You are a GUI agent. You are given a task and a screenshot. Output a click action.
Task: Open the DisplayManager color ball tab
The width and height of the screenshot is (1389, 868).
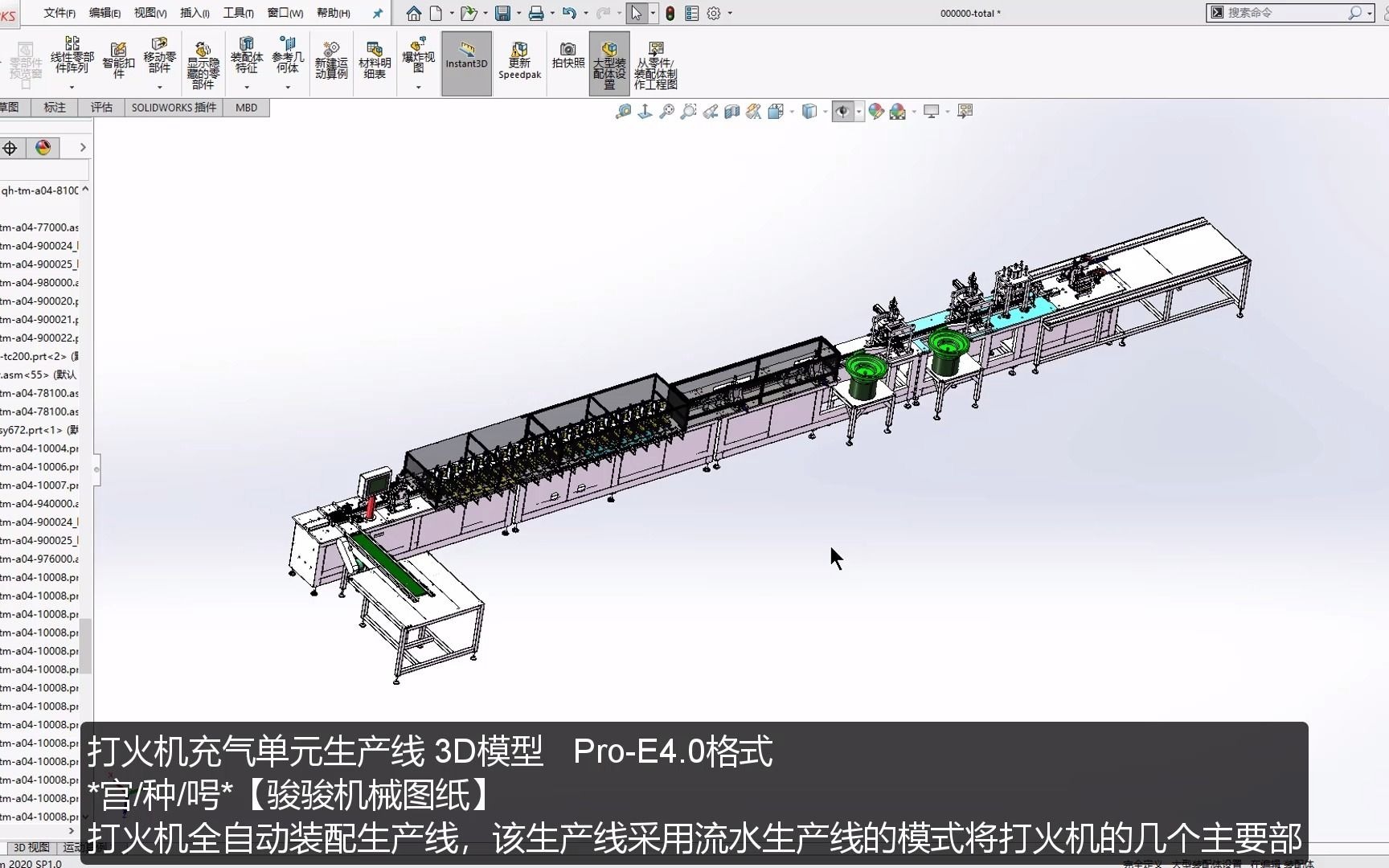click(43, 148)
